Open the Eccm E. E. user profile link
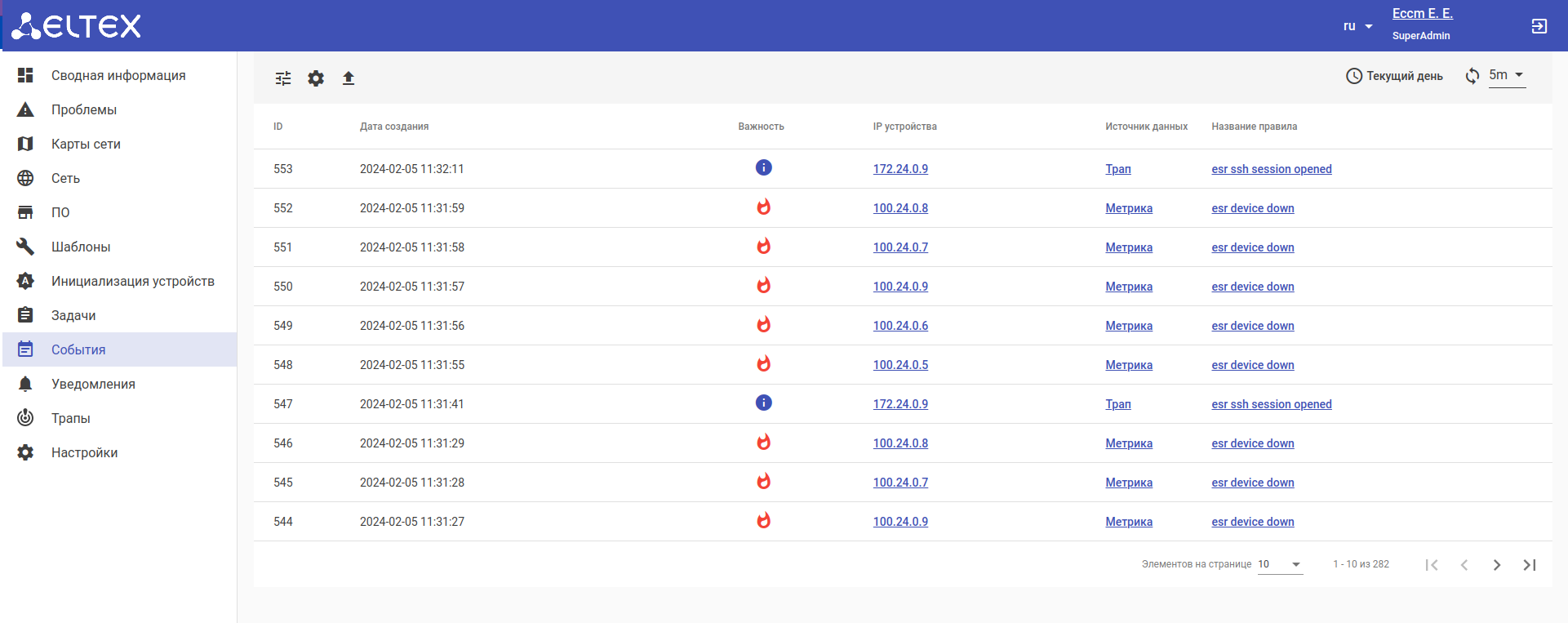 point(1422,14)
